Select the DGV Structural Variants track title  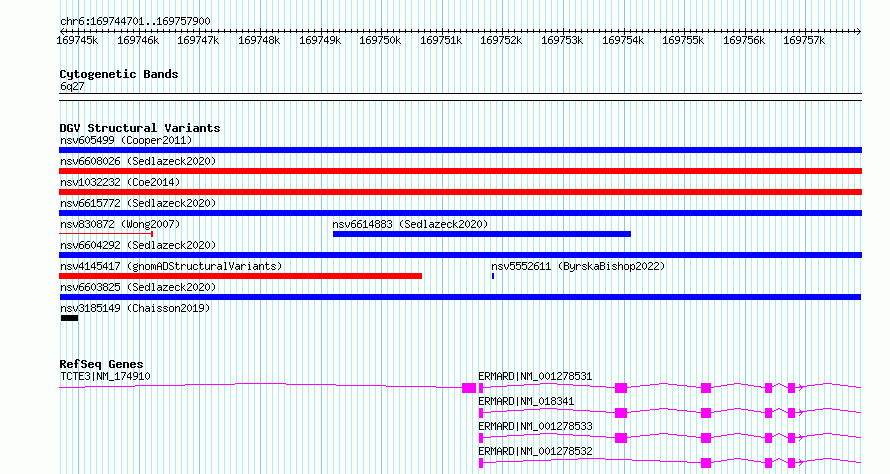coord(140,128)
